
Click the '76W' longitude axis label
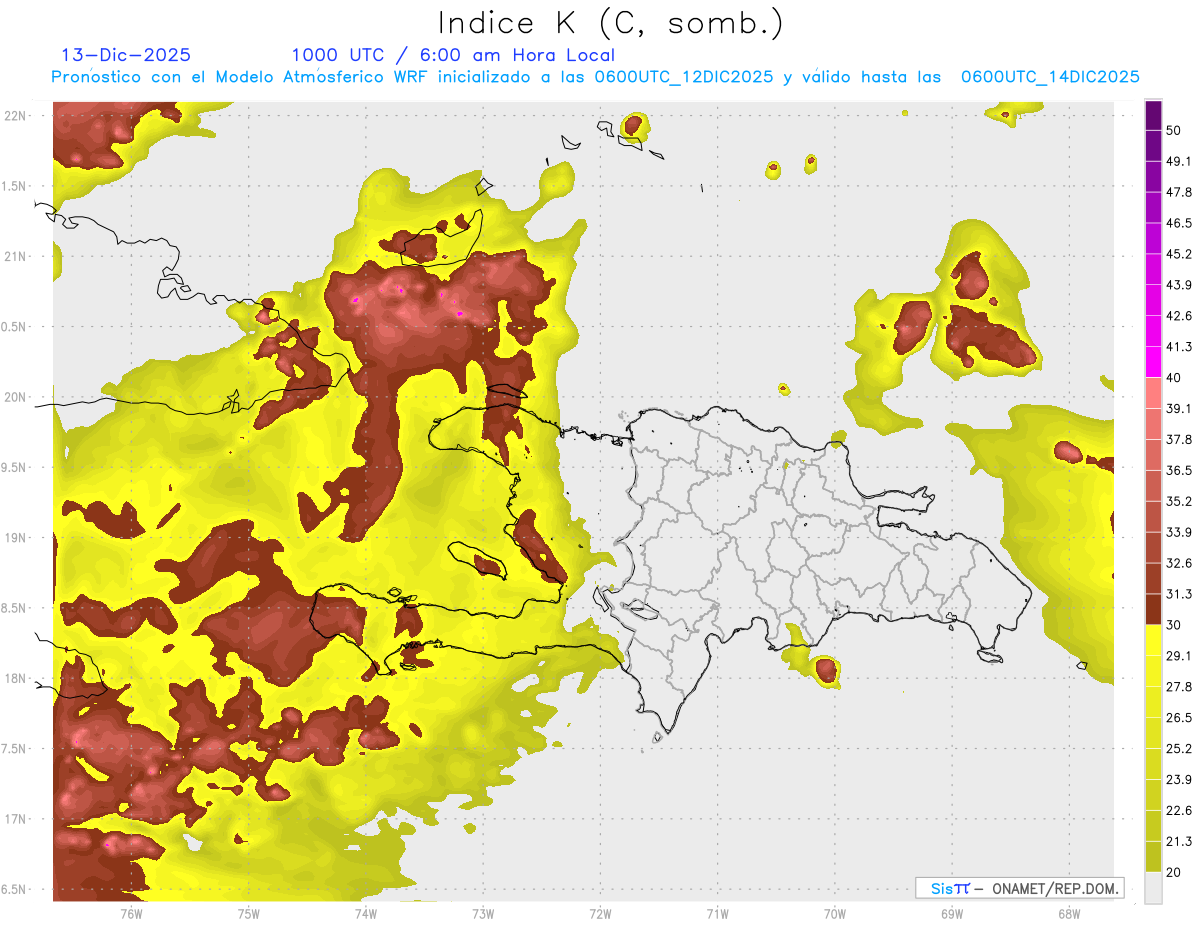(x=131, y=913)
